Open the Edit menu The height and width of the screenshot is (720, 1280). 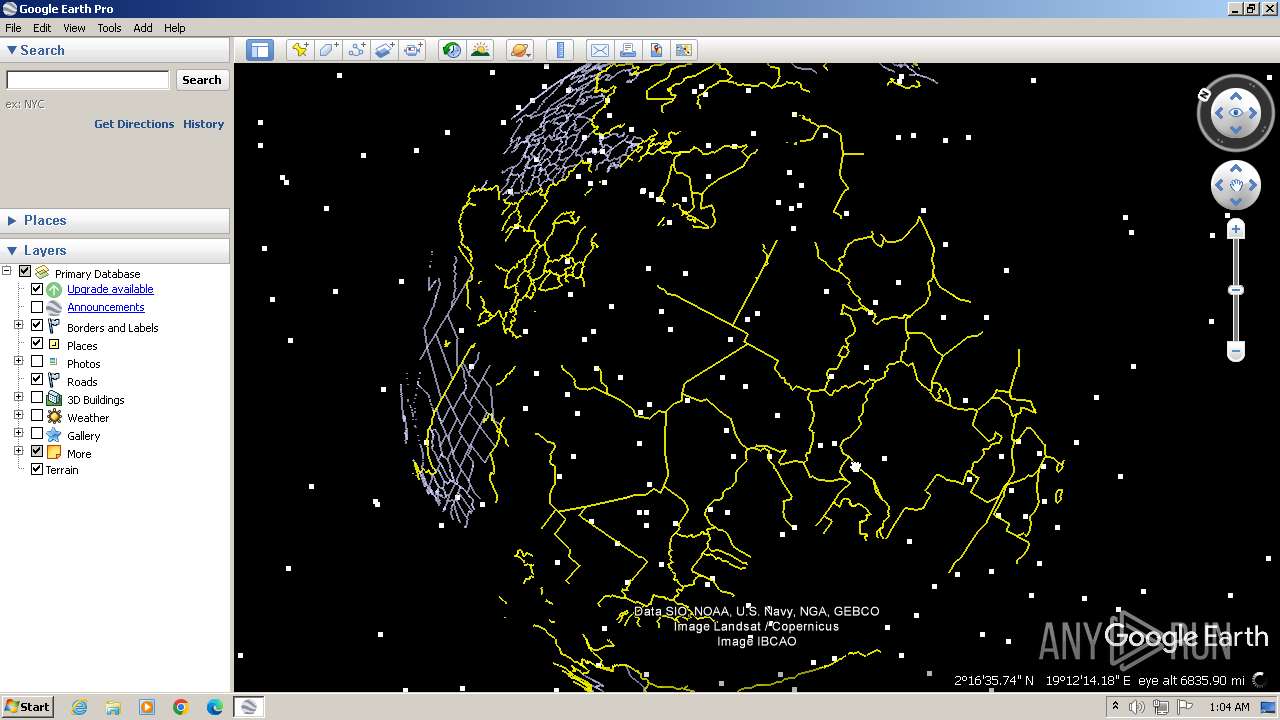click(x=42, y=28)
